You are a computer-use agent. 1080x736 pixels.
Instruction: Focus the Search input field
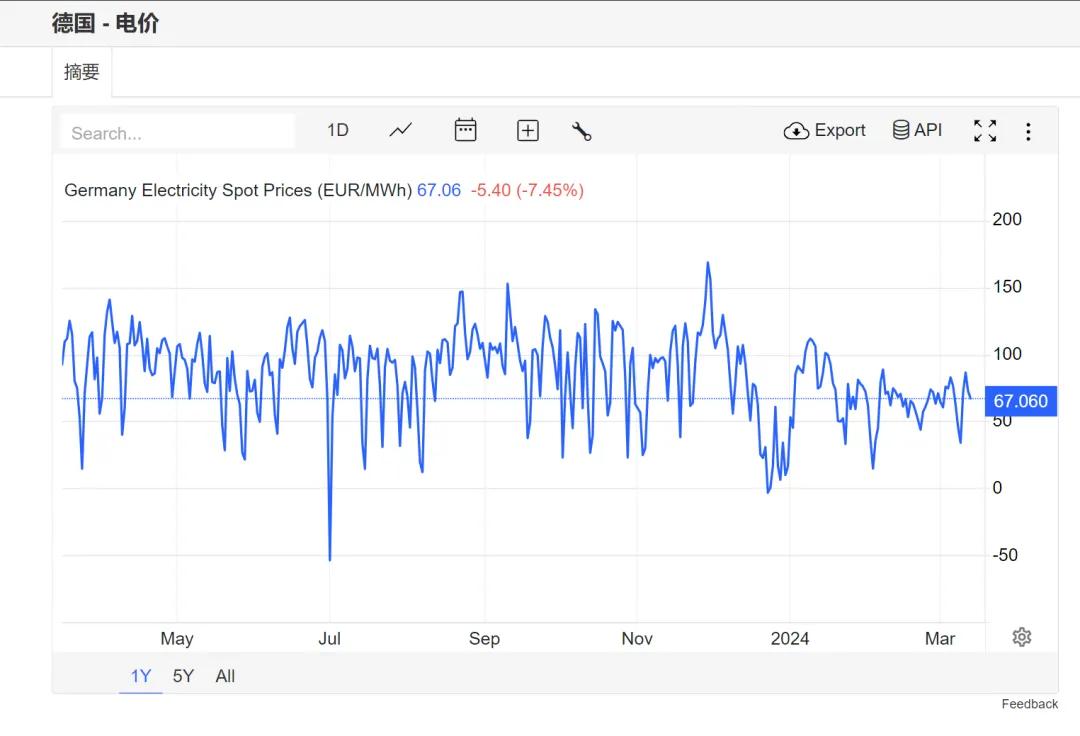click(x=178, y=132)
